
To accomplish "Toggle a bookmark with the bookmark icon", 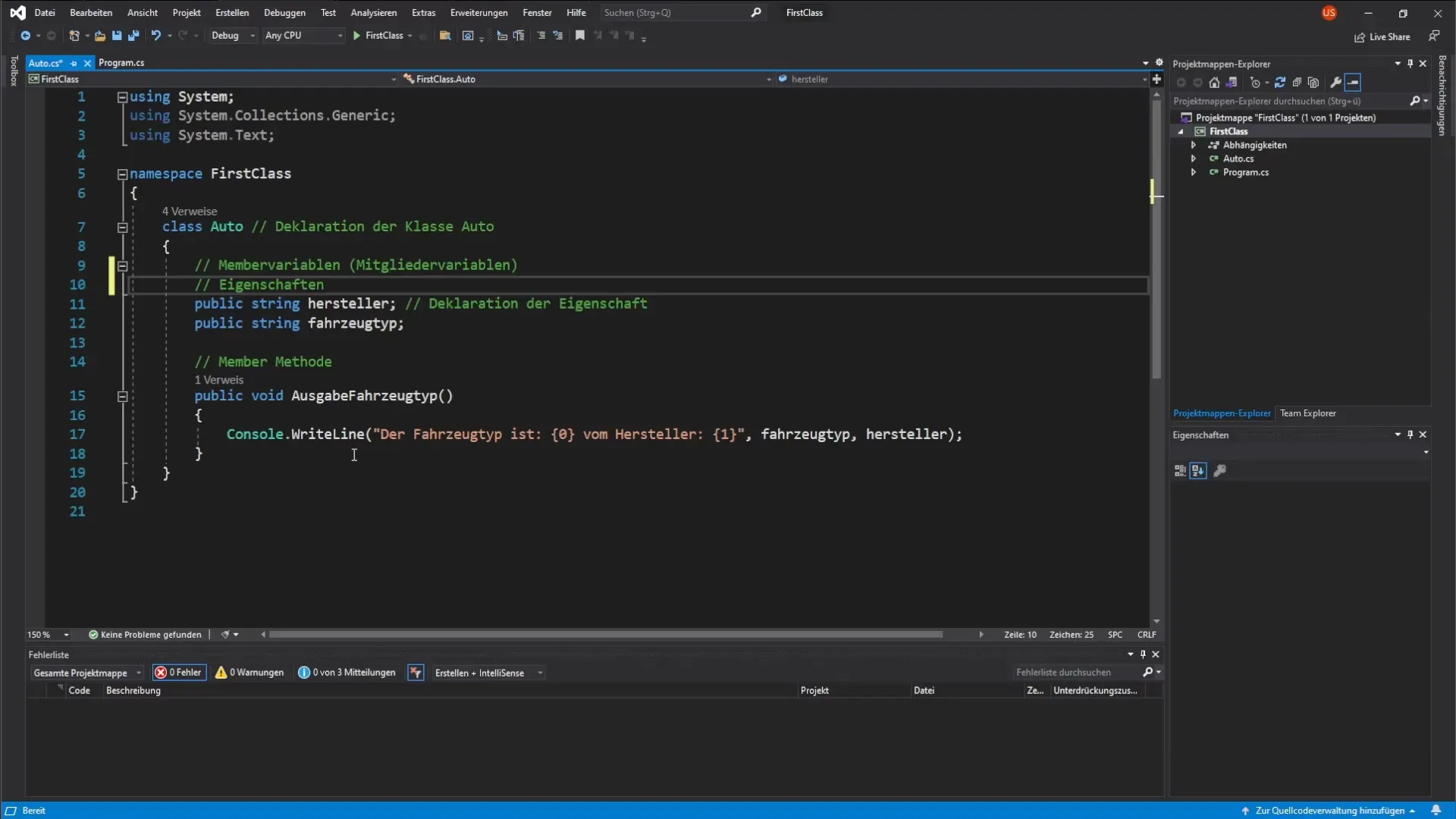I will [580, 36].
